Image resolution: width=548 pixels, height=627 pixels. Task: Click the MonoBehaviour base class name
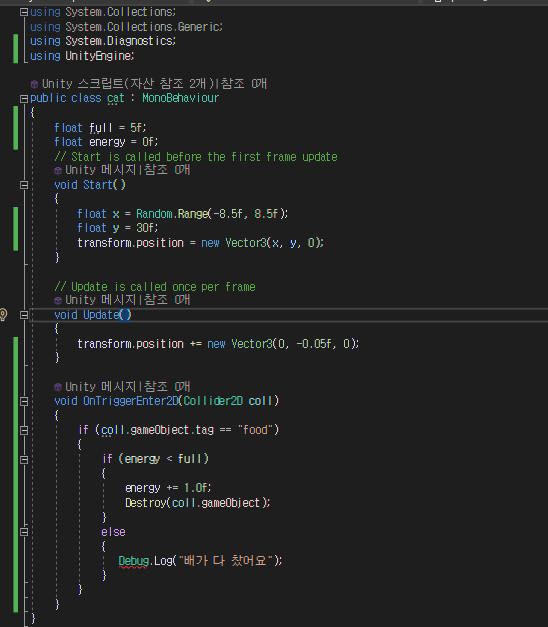[181, 98]
